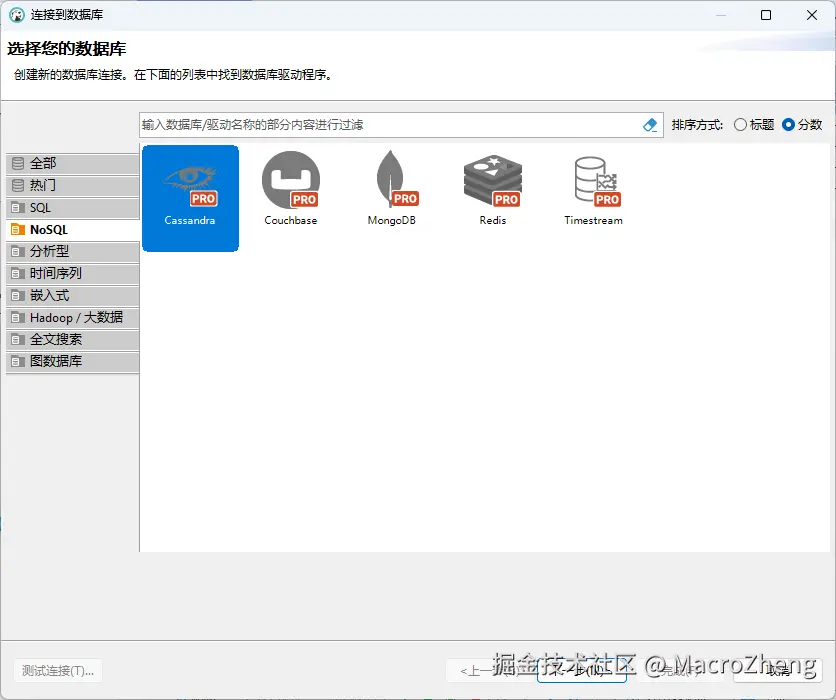Open the Hadoop / 大数据 category
Image resolution: width=836 pixels, height=700 pixels.
(73, 318)
